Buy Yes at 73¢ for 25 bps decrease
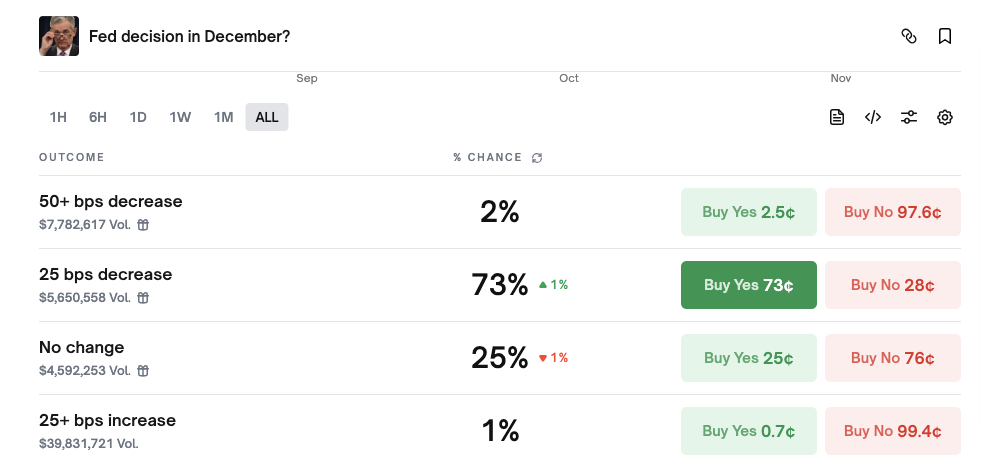Screen dimensions: 981x474 click(x=748, y=285)
